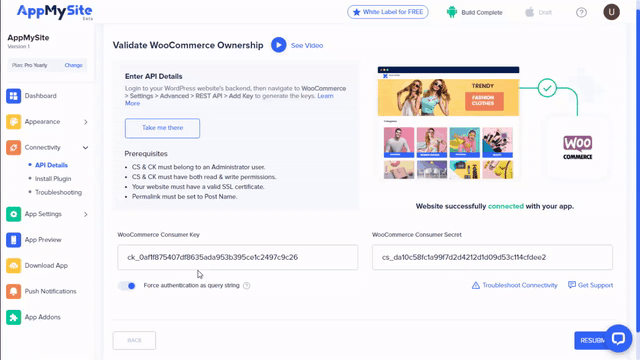Viewport: 640px width, 360px height.
Task: Click Troubleshoot Connectivity link text
Action: (520, 285)
